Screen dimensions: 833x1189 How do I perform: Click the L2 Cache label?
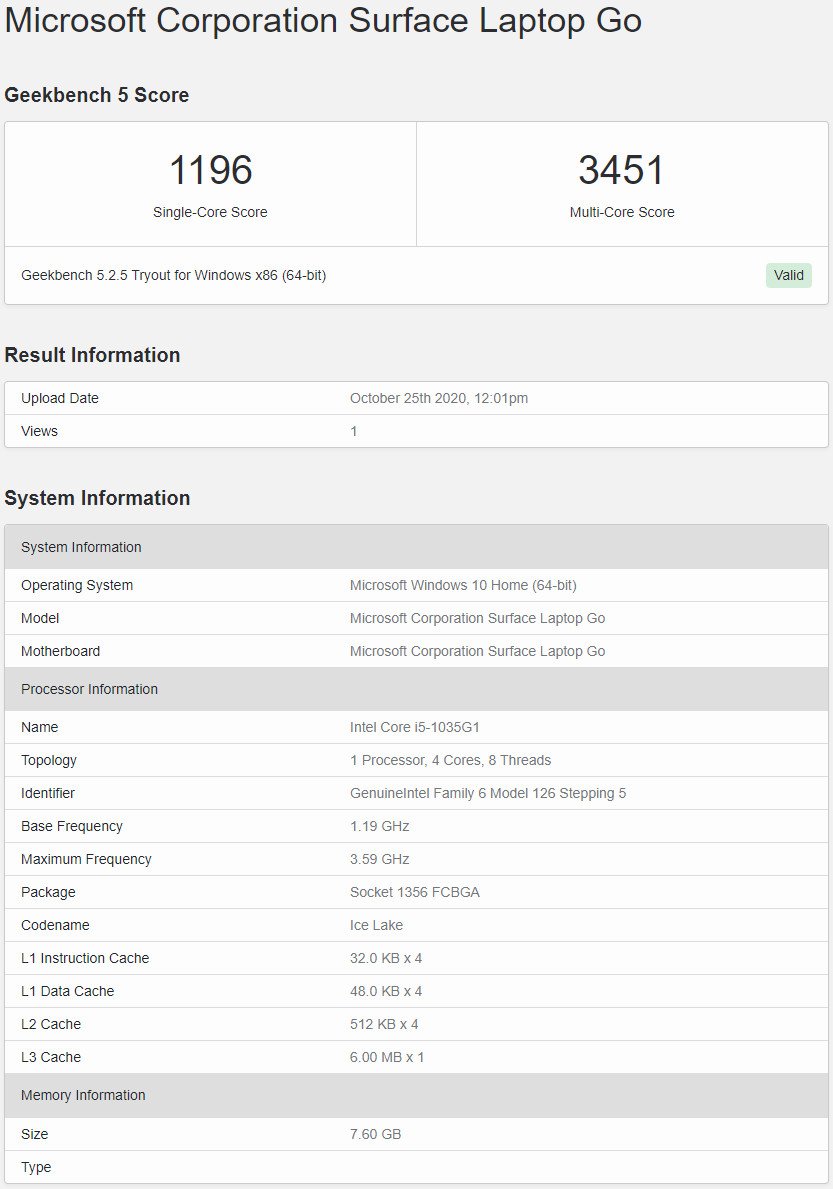coord(51,1024)
